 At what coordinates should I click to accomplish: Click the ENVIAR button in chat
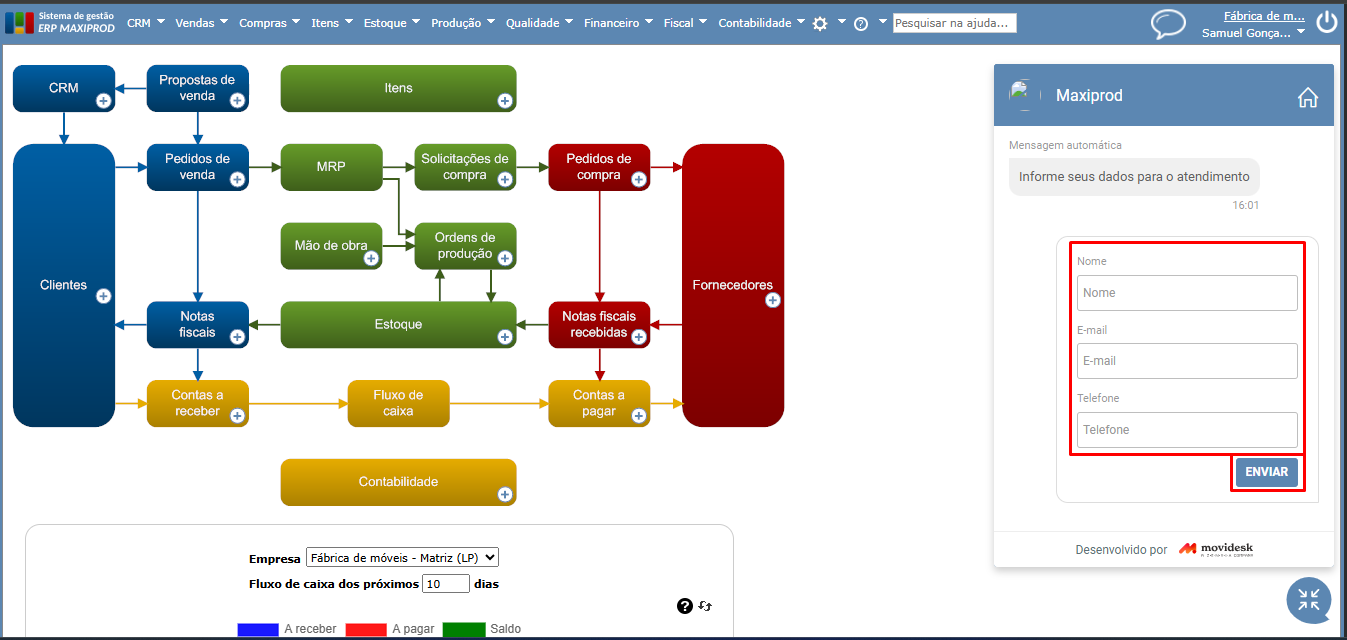point(1266,472)
